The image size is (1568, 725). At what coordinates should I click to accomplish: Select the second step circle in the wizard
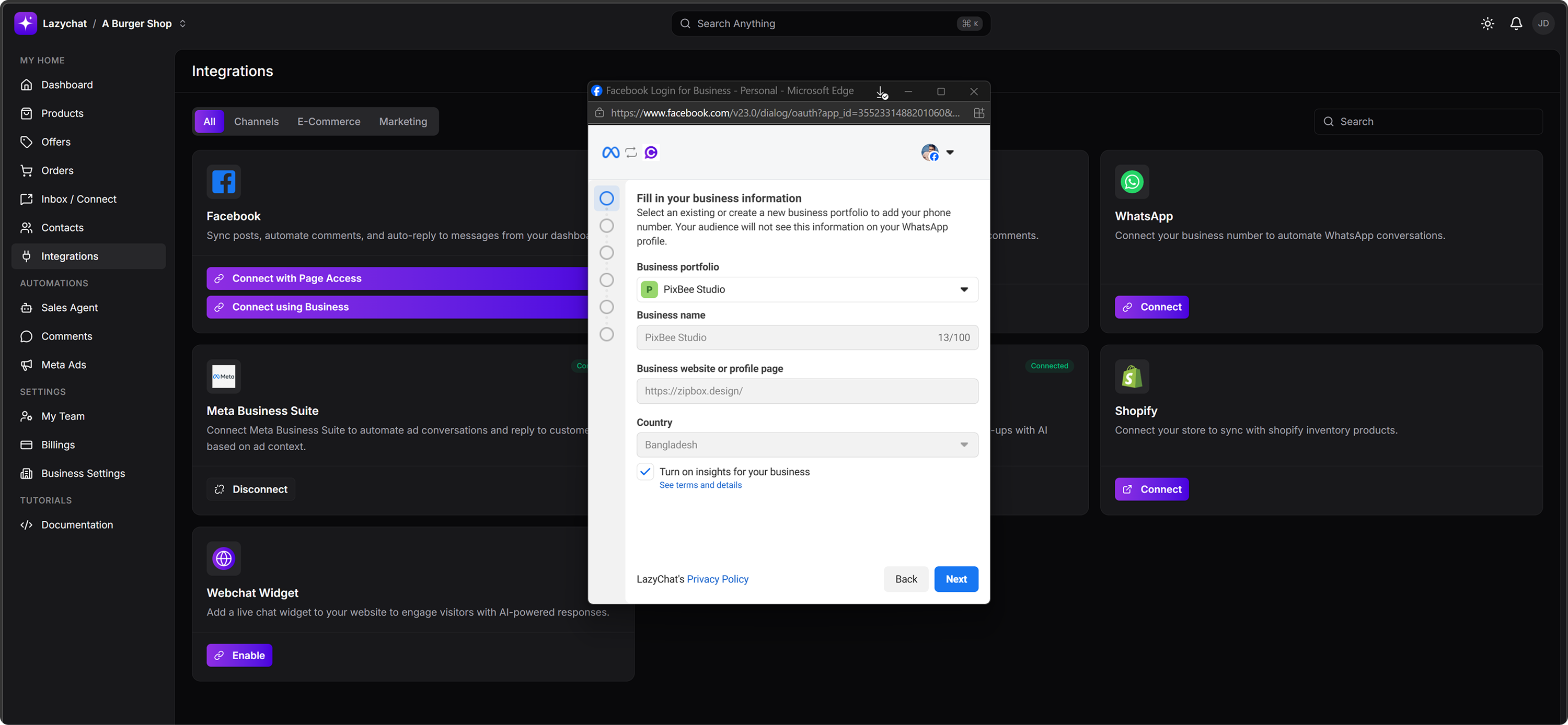click(606, 226)
